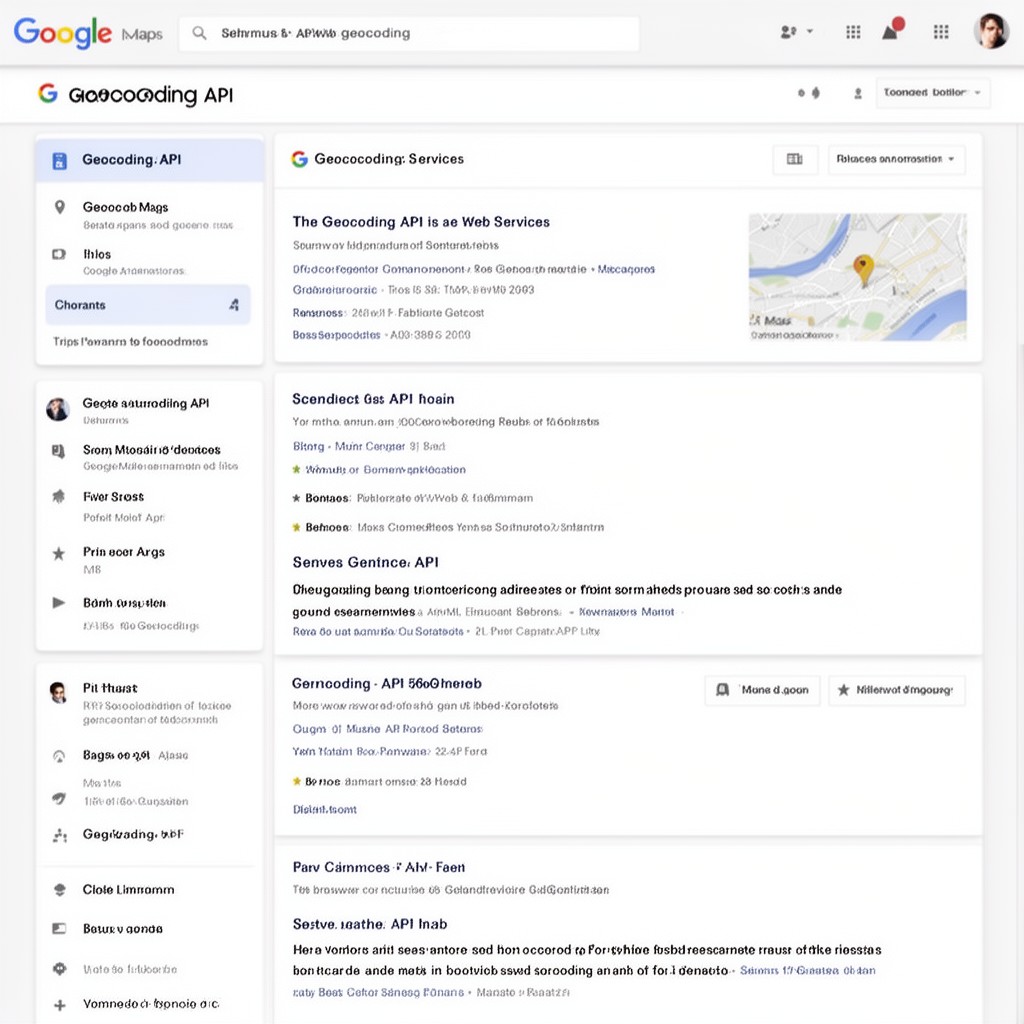1024x1024 pixels.
Task: Click the 'Nitlerwot d'mgourg' star button
Action: (x=897, y=690)
